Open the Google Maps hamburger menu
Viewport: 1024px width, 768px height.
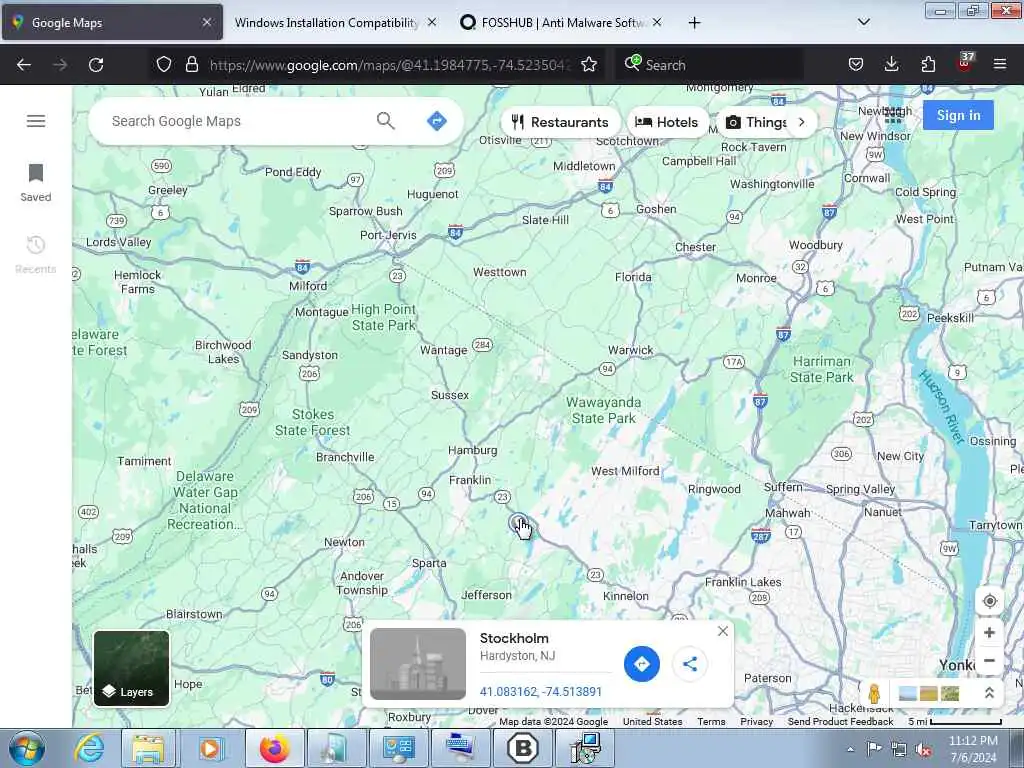pos(36,121)
